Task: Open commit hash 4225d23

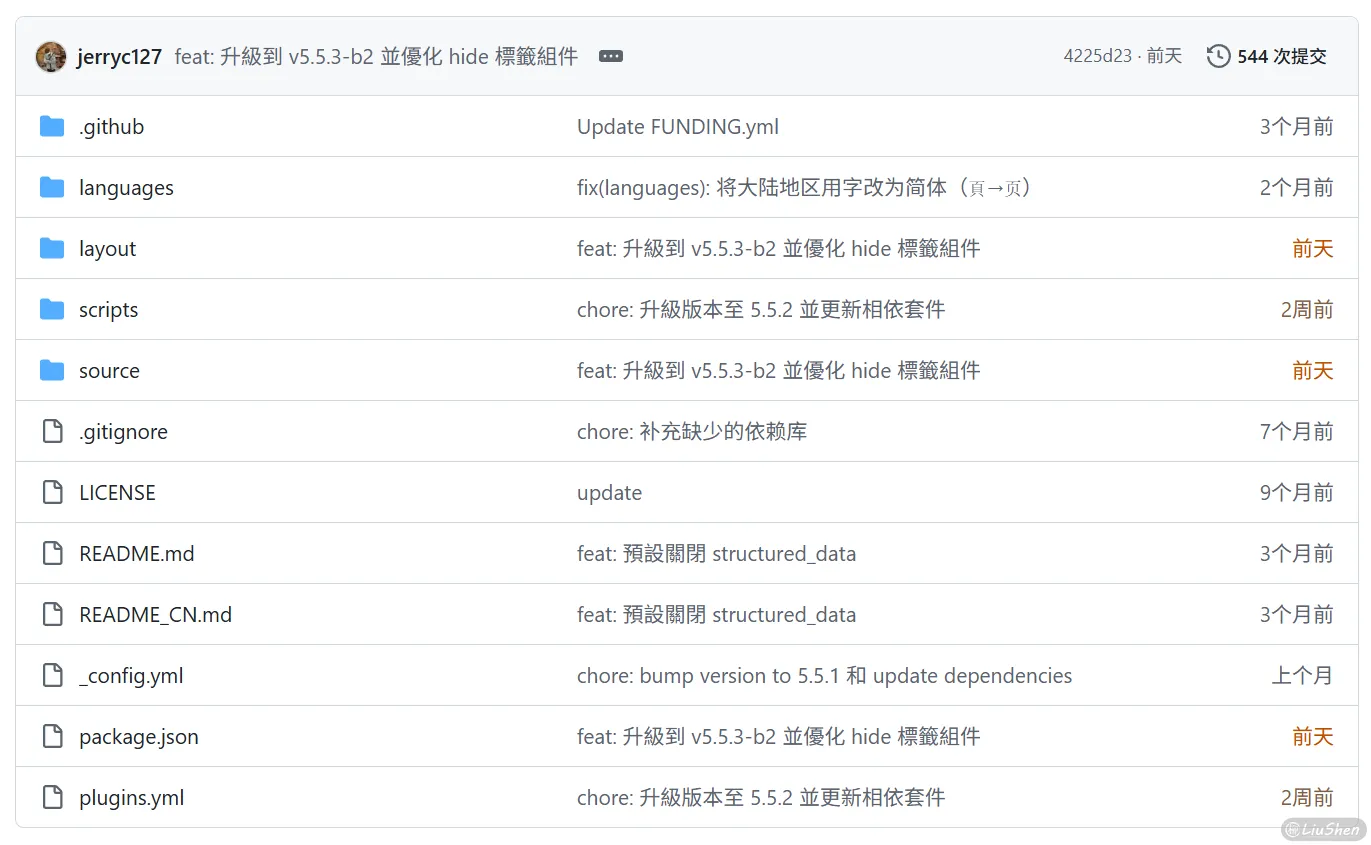Action: (1097, 57)
